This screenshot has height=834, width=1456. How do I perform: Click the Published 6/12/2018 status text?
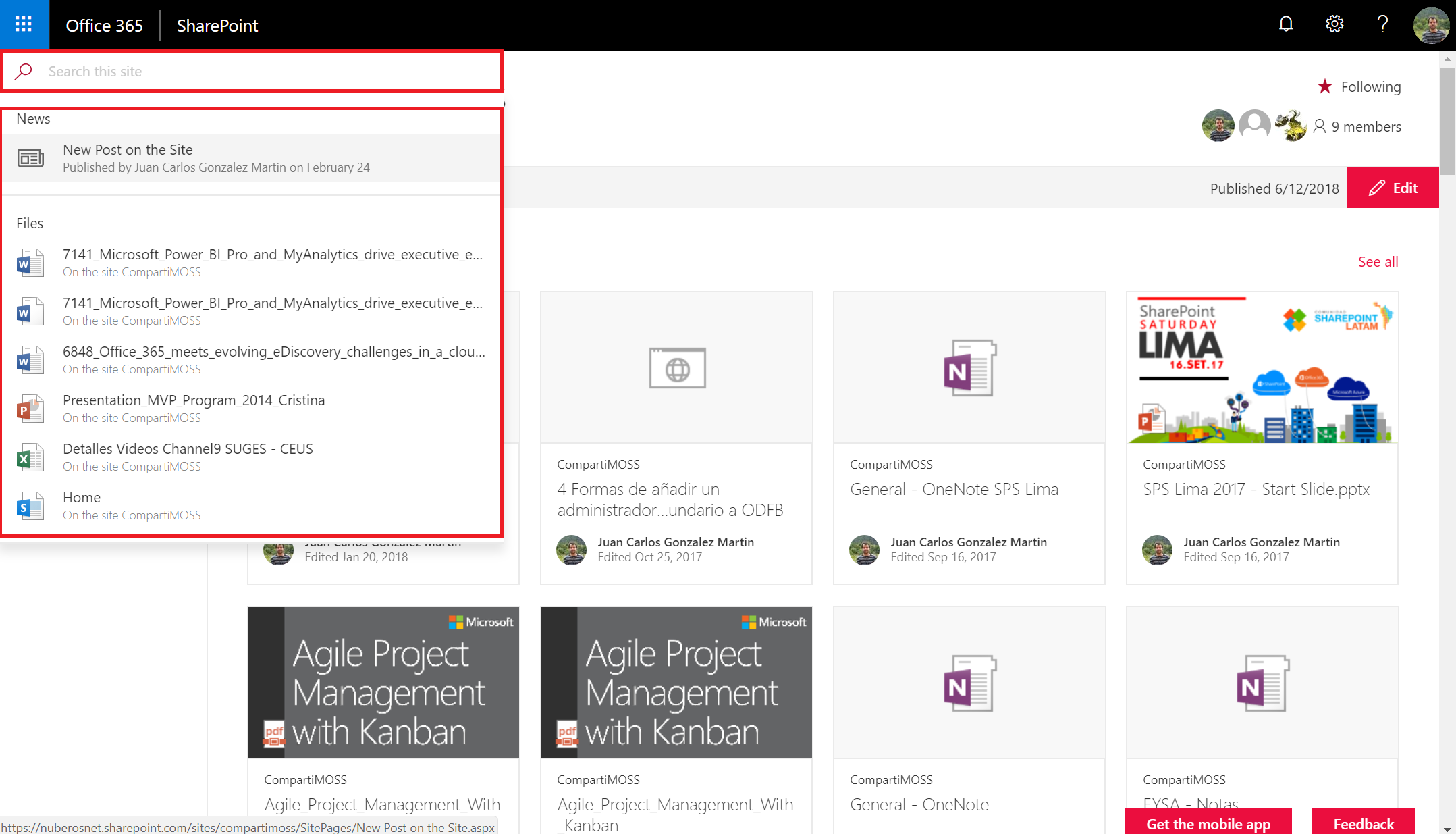point(1274,188)
